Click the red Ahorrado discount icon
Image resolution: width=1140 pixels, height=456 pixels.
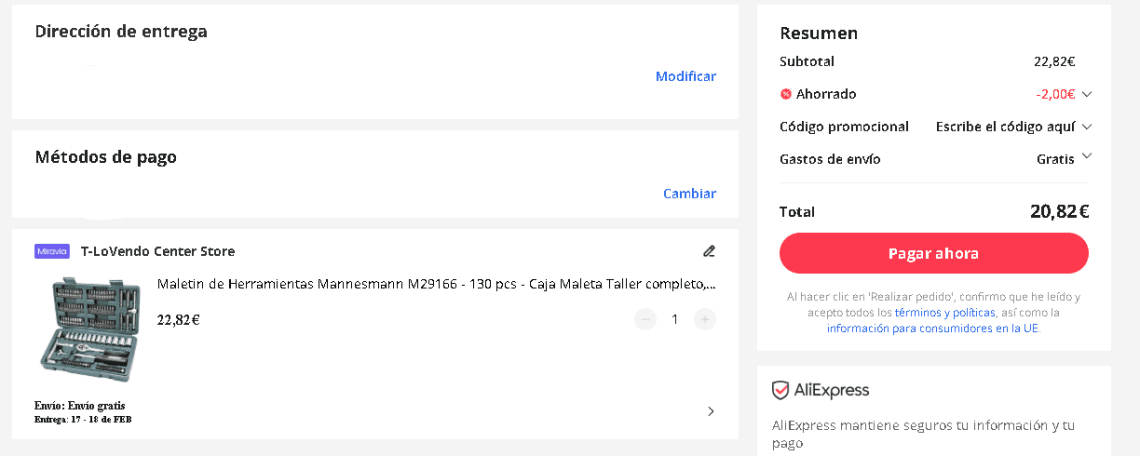(x=785, y=94)
